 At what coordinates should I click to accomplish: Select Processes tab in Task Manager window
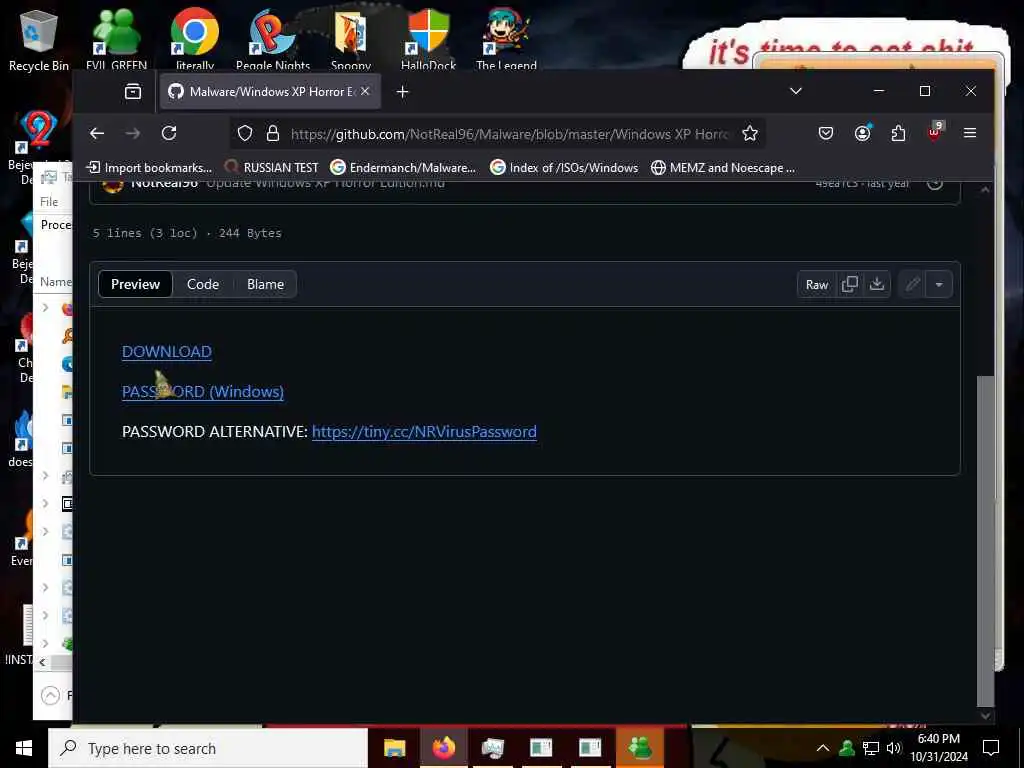click(56, 225)
